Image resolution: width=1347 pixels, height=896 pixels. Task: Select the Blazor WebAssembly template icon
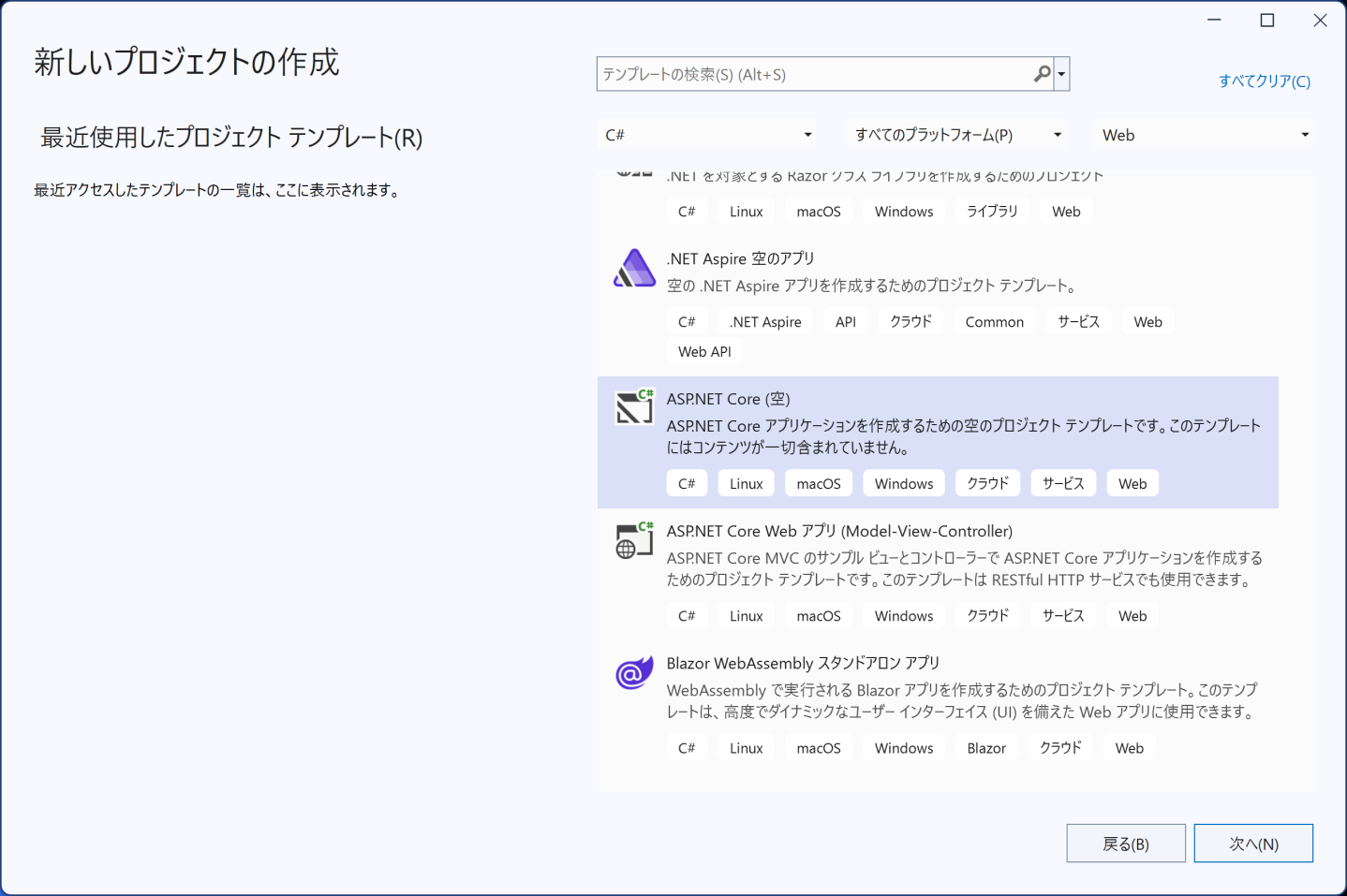[x=634, y=672]
